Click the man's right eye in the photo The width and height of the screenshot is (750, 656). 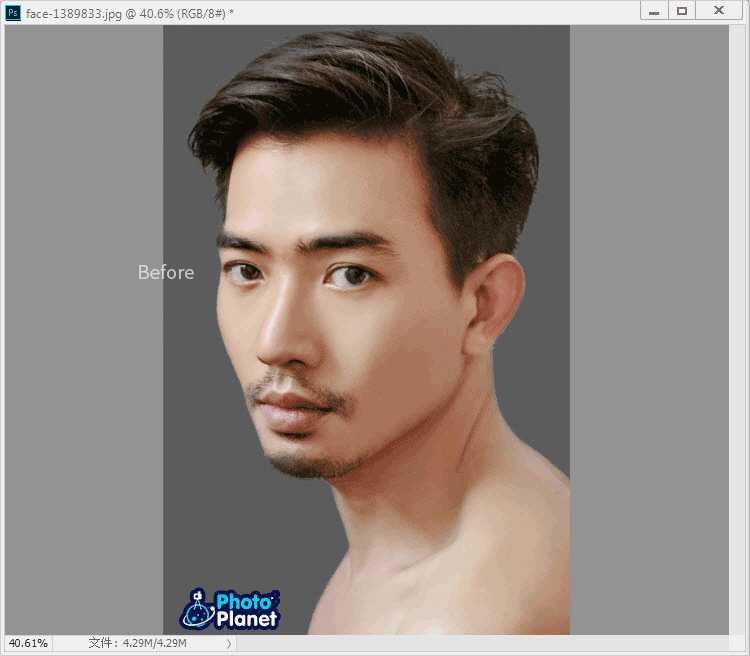(243, 272)
